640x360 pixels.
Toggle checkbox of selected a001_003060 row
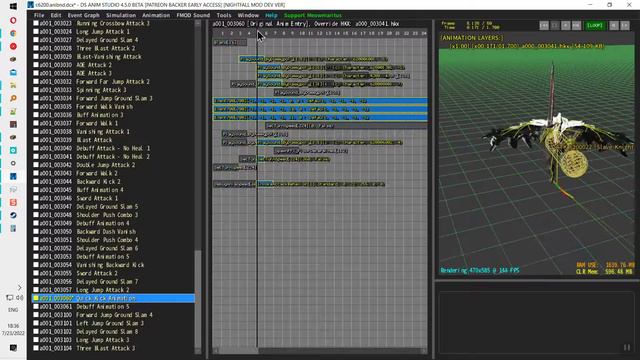point(36,298)
